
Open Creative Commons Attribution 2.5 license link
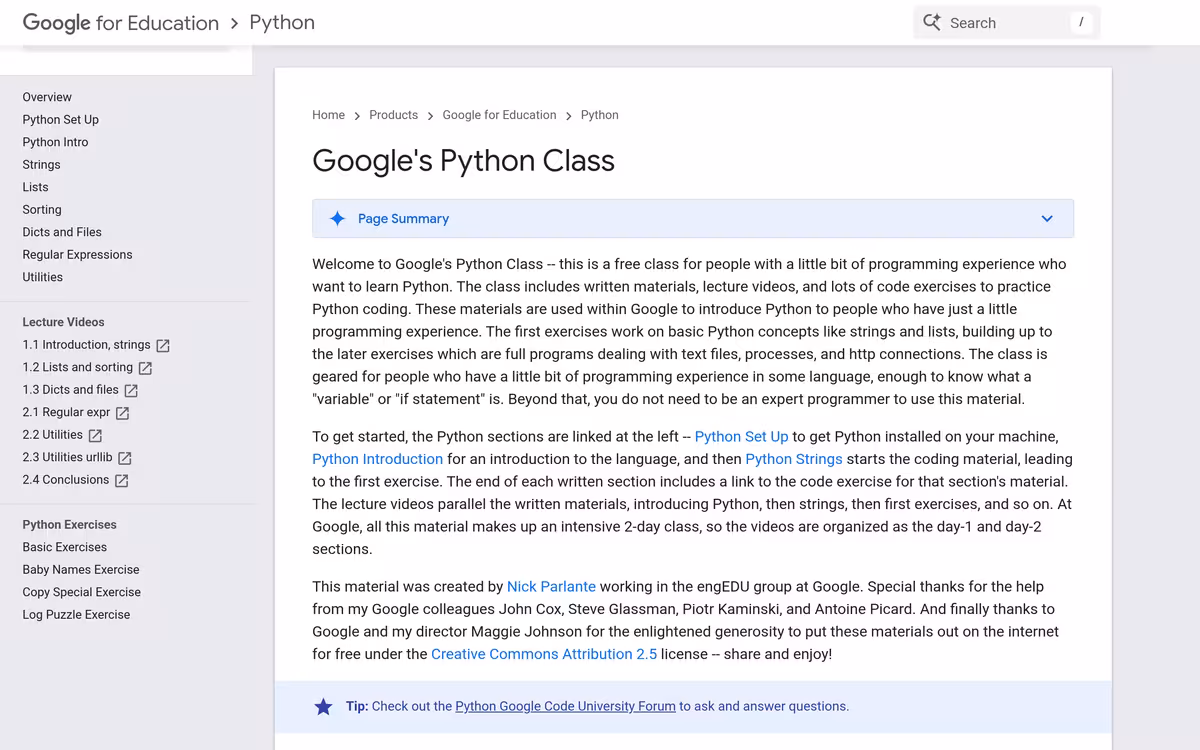coord(544,654)
